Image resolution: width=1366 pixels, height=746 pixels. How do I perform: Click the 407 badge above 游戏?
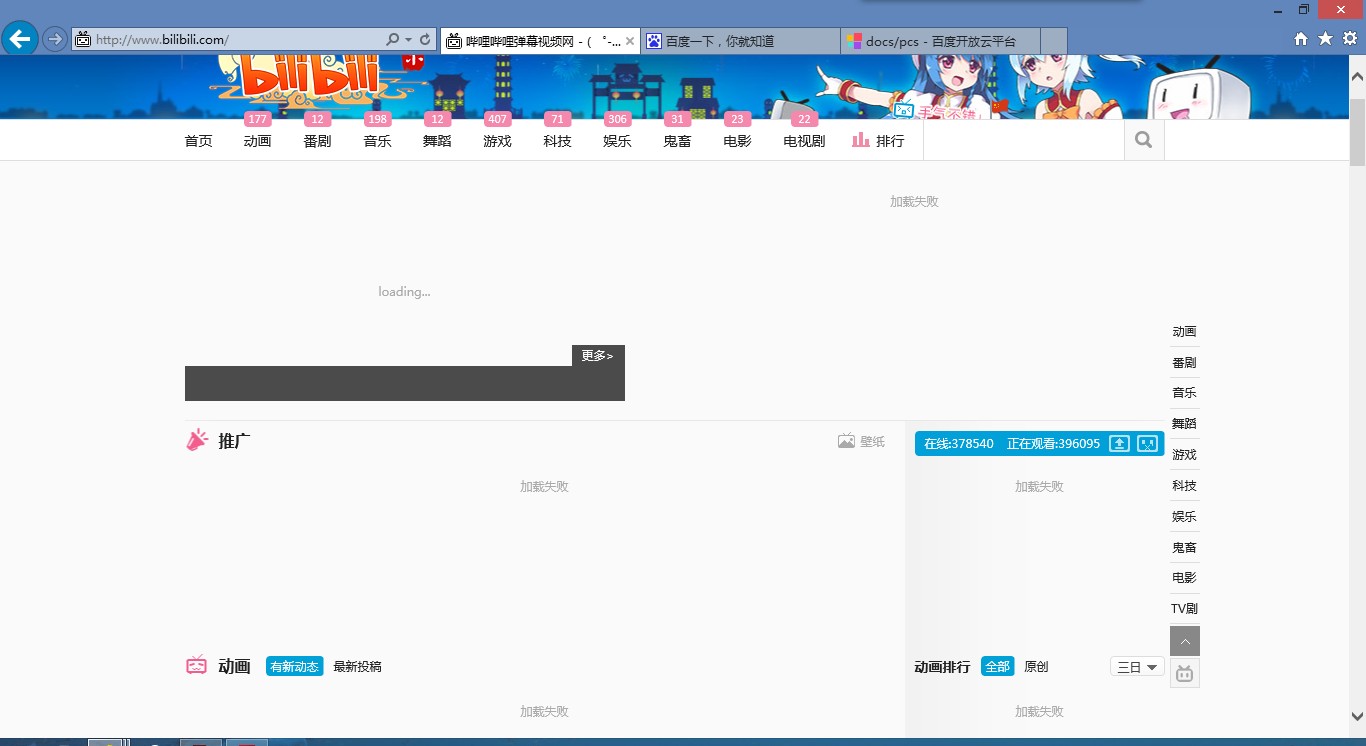pos(497,119)
